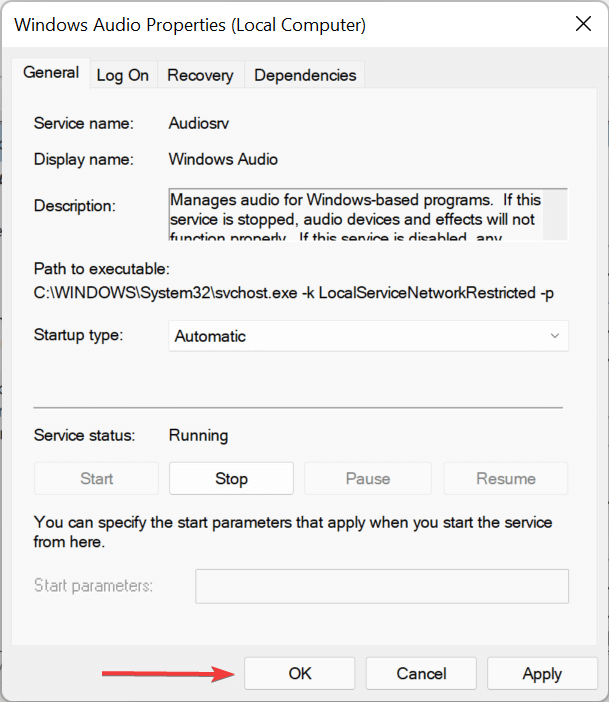Open the Dependencies tab
This screenshot has height=702, width=609.
point(305,75)
